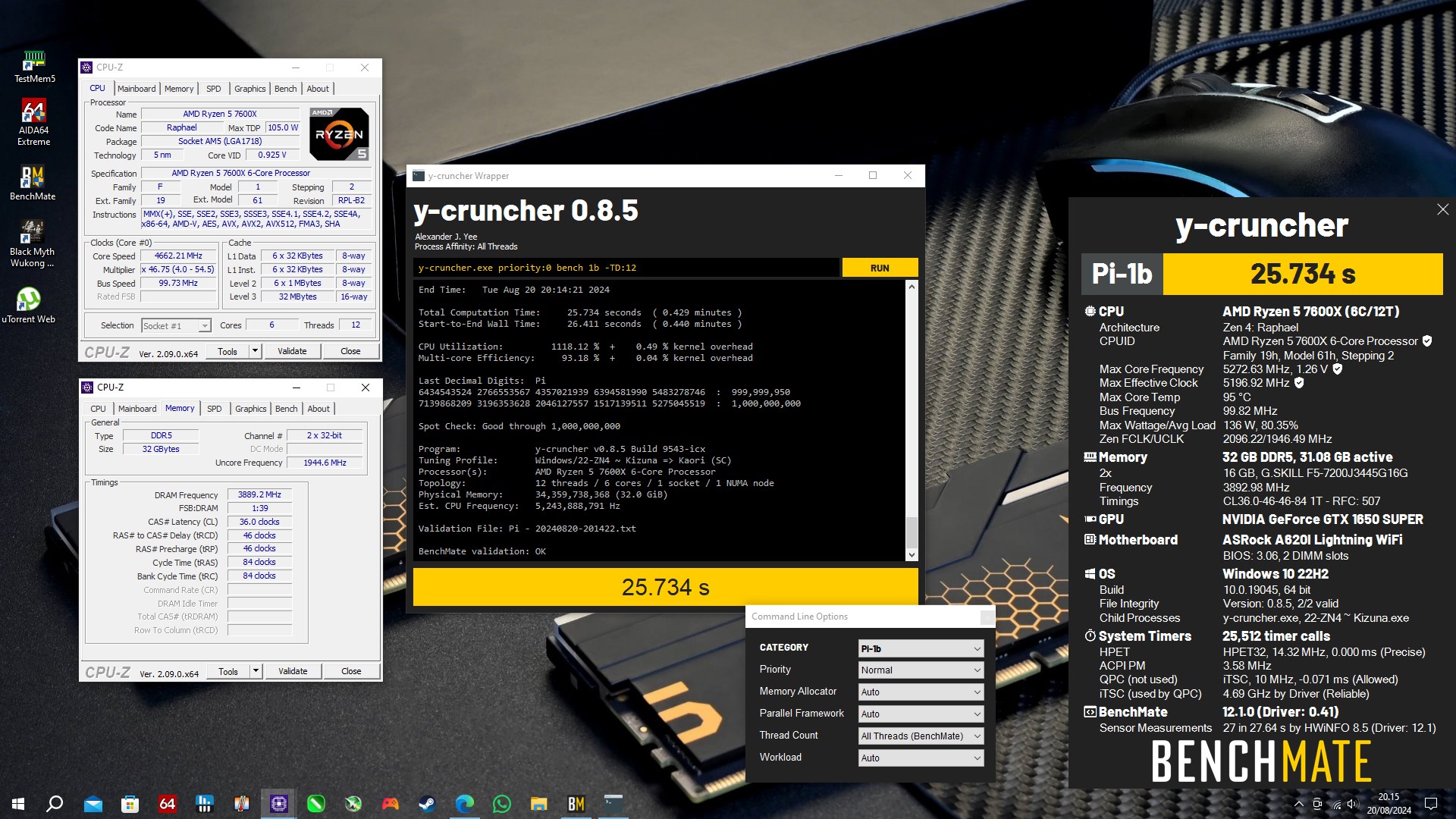Click the y-cruncher output scrollbar up arrow

coord(912,287)
